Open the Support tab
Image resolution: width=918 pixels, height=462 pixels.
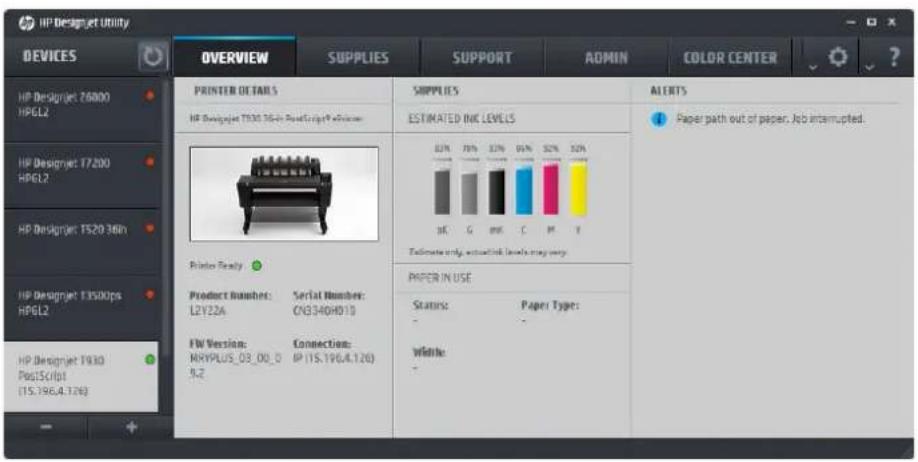(482, 58)
